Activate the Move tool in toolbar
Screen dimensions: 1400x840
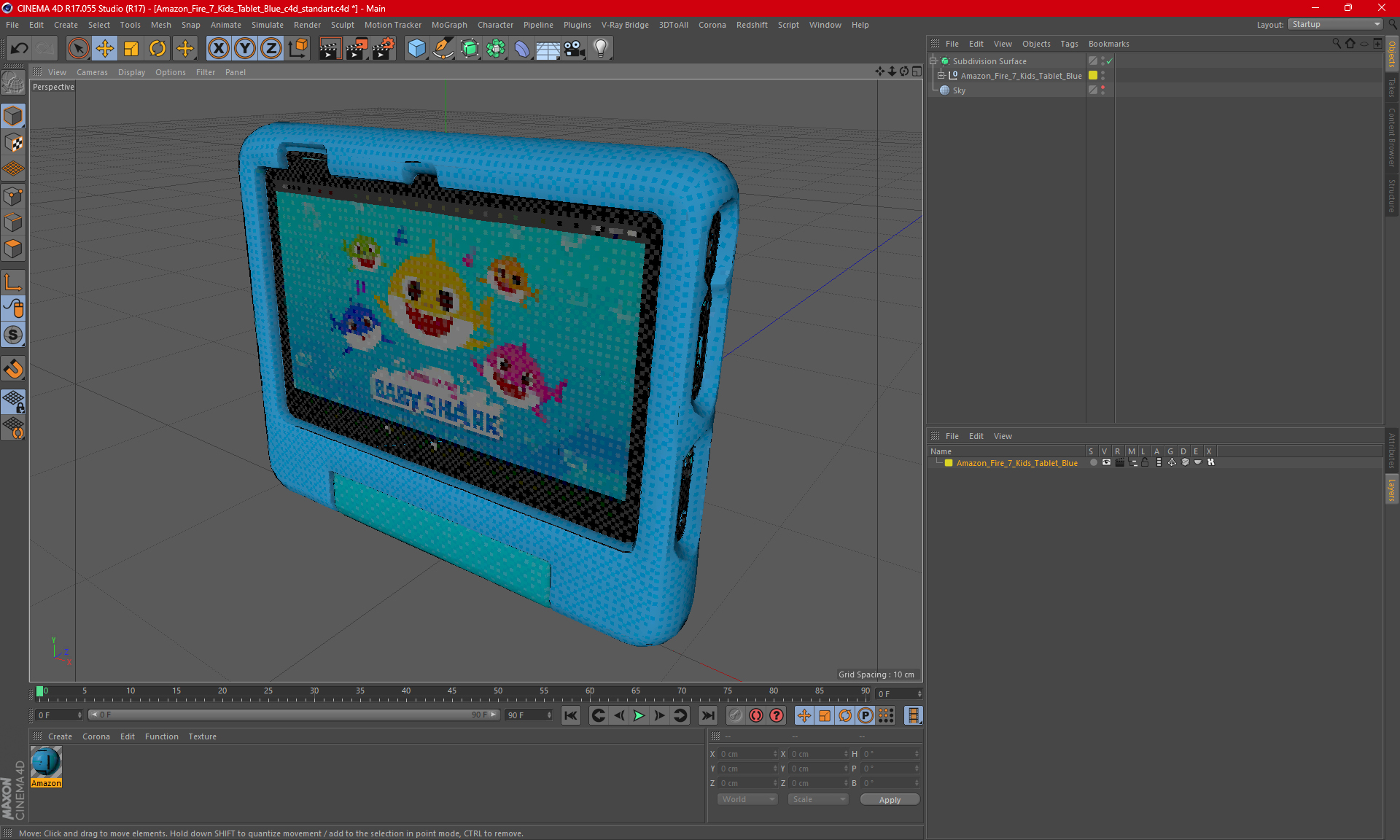click(105, 48)
